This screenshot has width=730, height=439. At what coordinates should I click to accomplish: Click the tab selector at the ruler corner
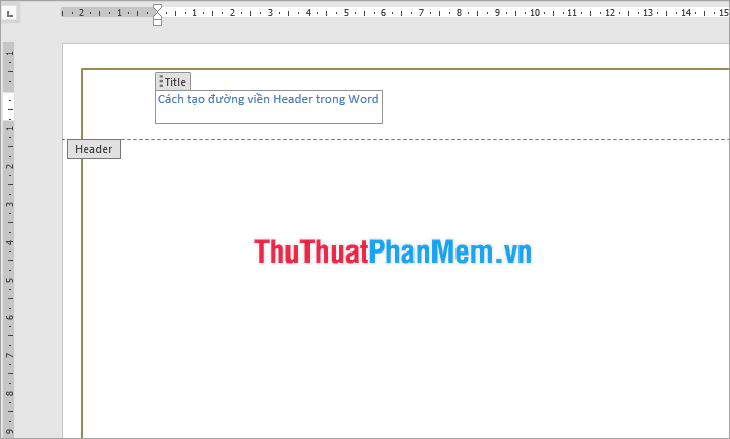(10, 14)
